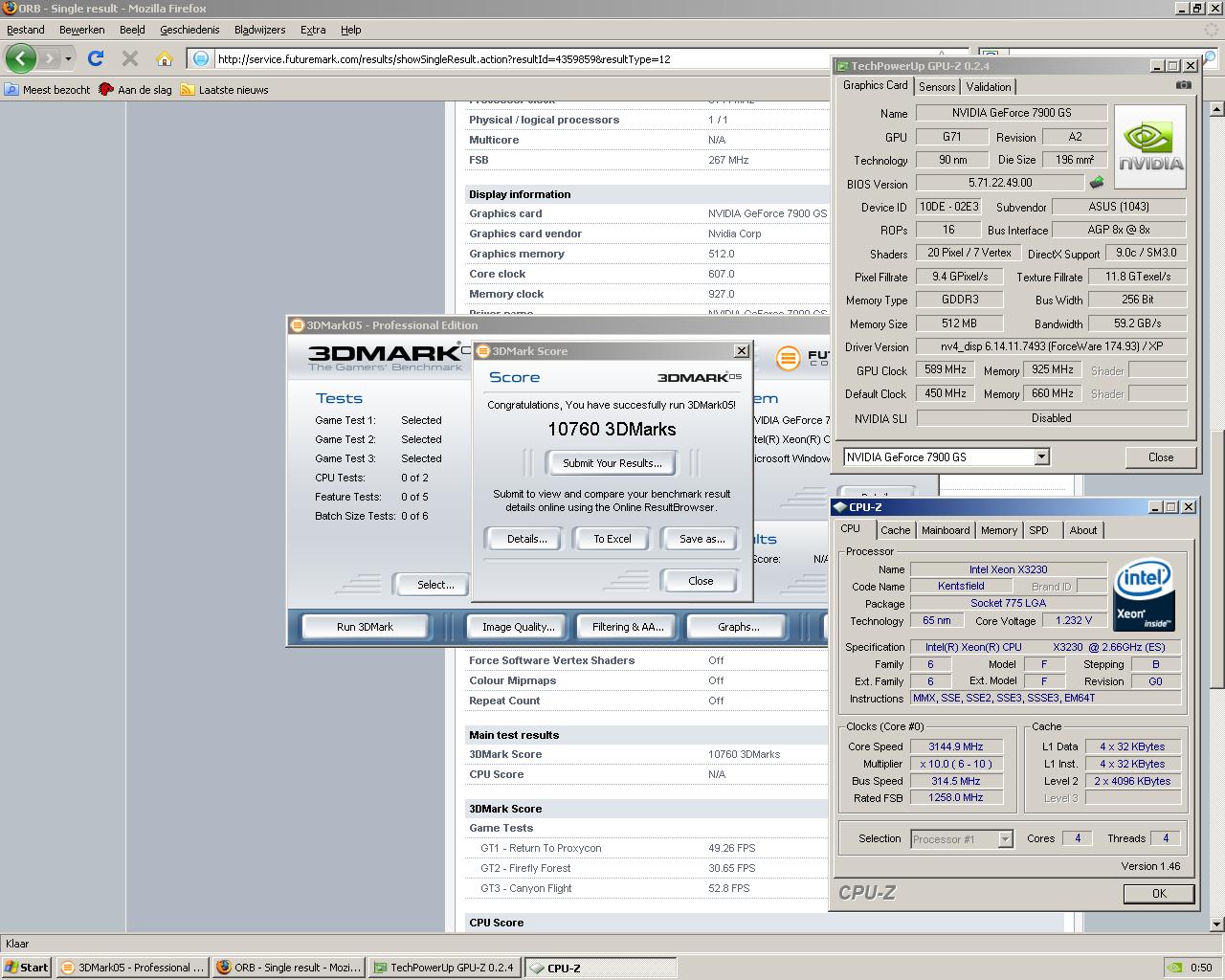Click Close button in 3DMark Score dialog
Viewport: 1225px width, 980px height.
(701, 581)
